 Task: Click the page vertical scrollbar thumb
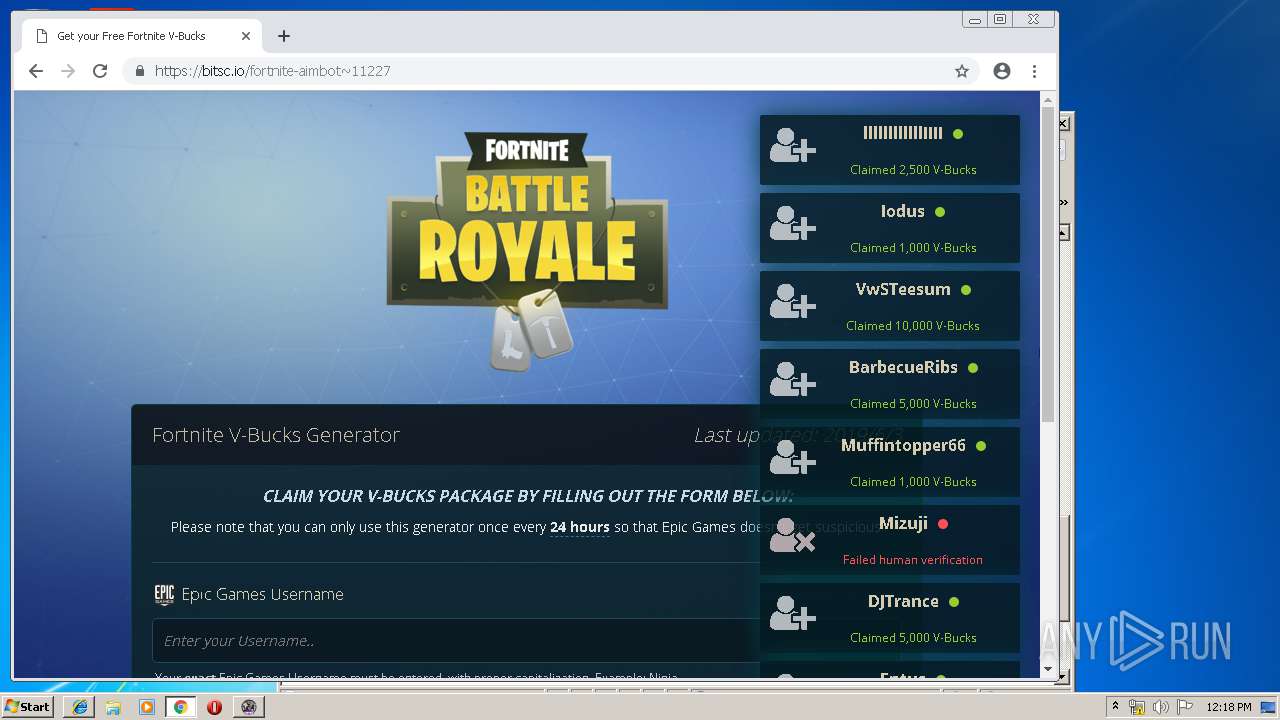[x=1048, y=265]
